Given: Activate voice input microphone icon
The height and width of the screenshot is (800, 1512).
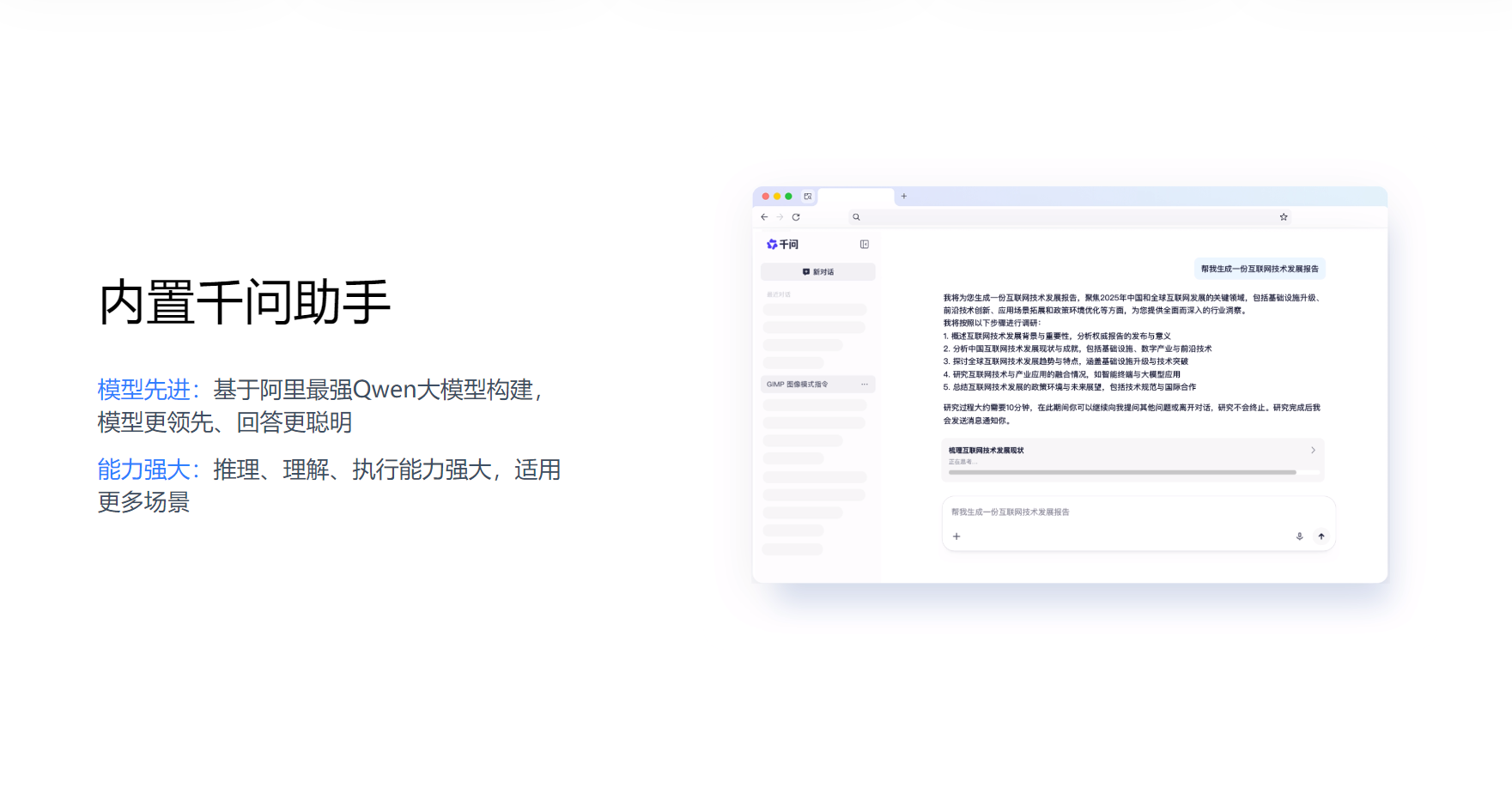Looking at the screenshot, I should tap(1299, 536).
